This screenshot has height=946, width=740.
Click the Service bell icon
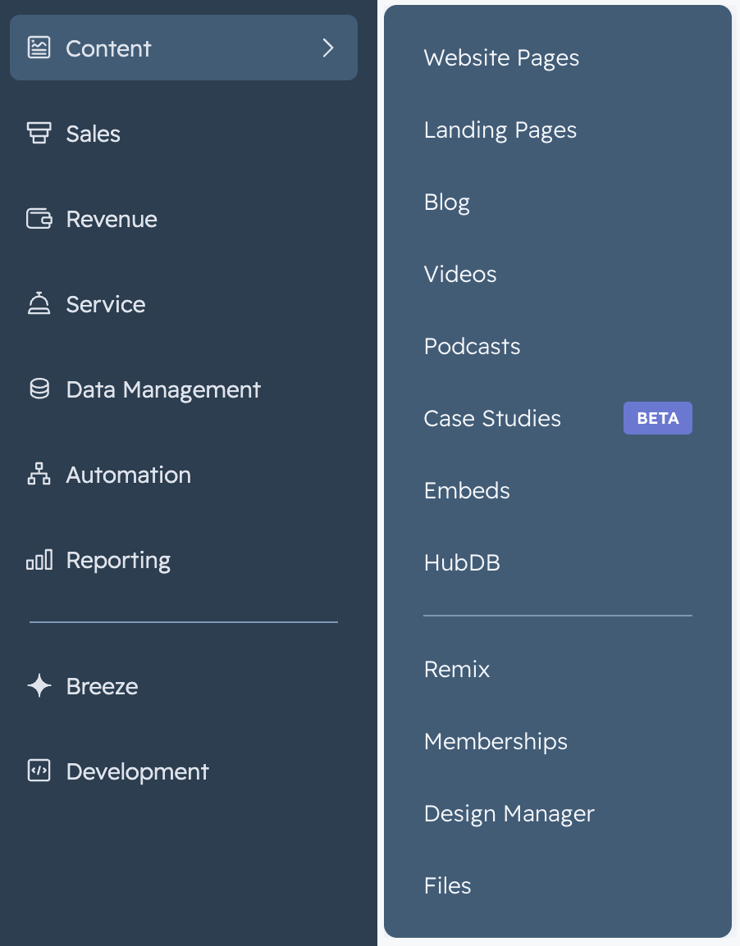point(39,303)
